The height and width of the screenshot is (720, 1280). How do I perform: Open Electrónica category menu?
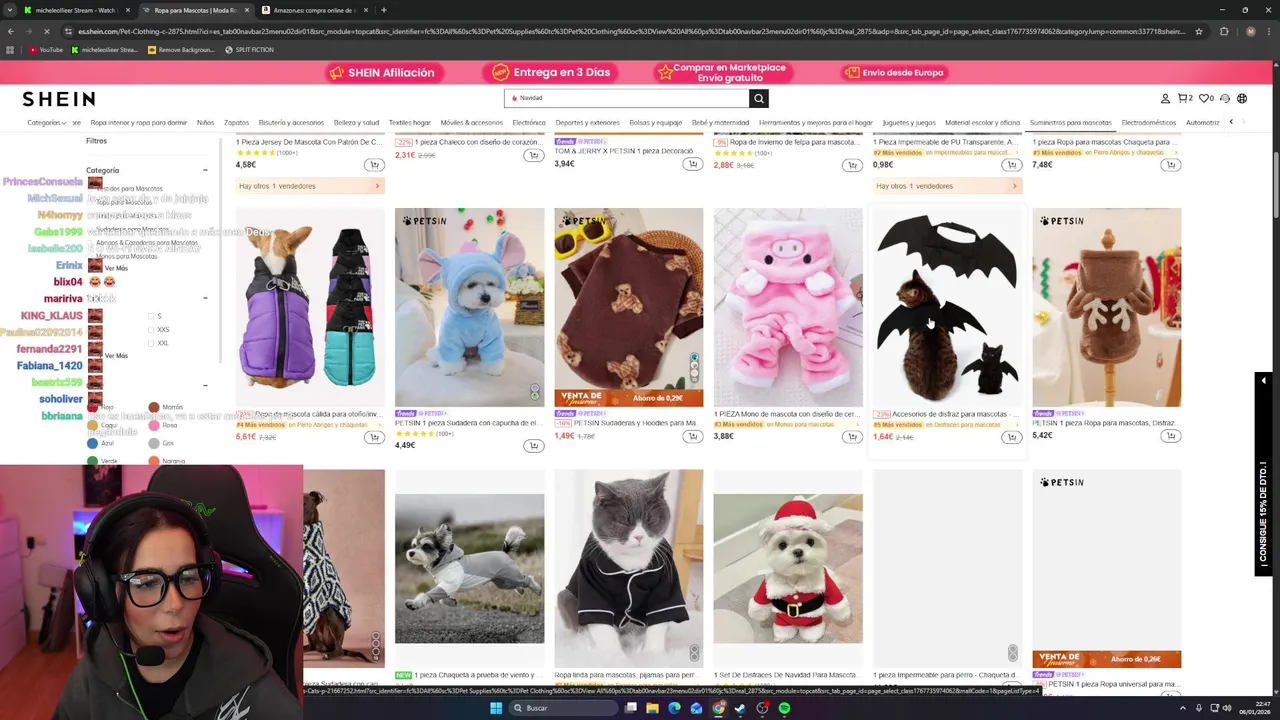(x=529, y=122)
